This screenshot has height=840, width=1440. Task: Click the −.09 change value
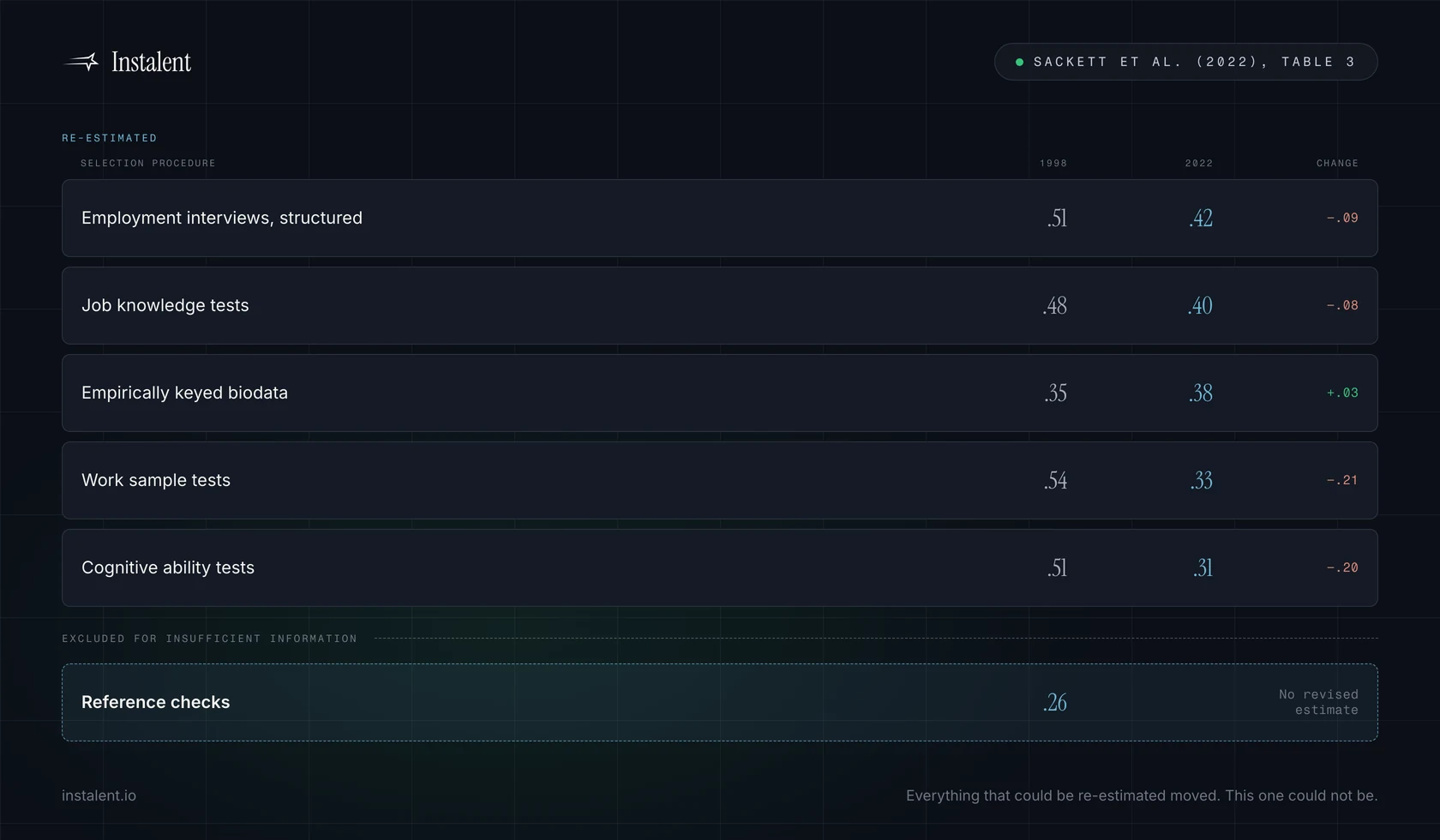1342,218
